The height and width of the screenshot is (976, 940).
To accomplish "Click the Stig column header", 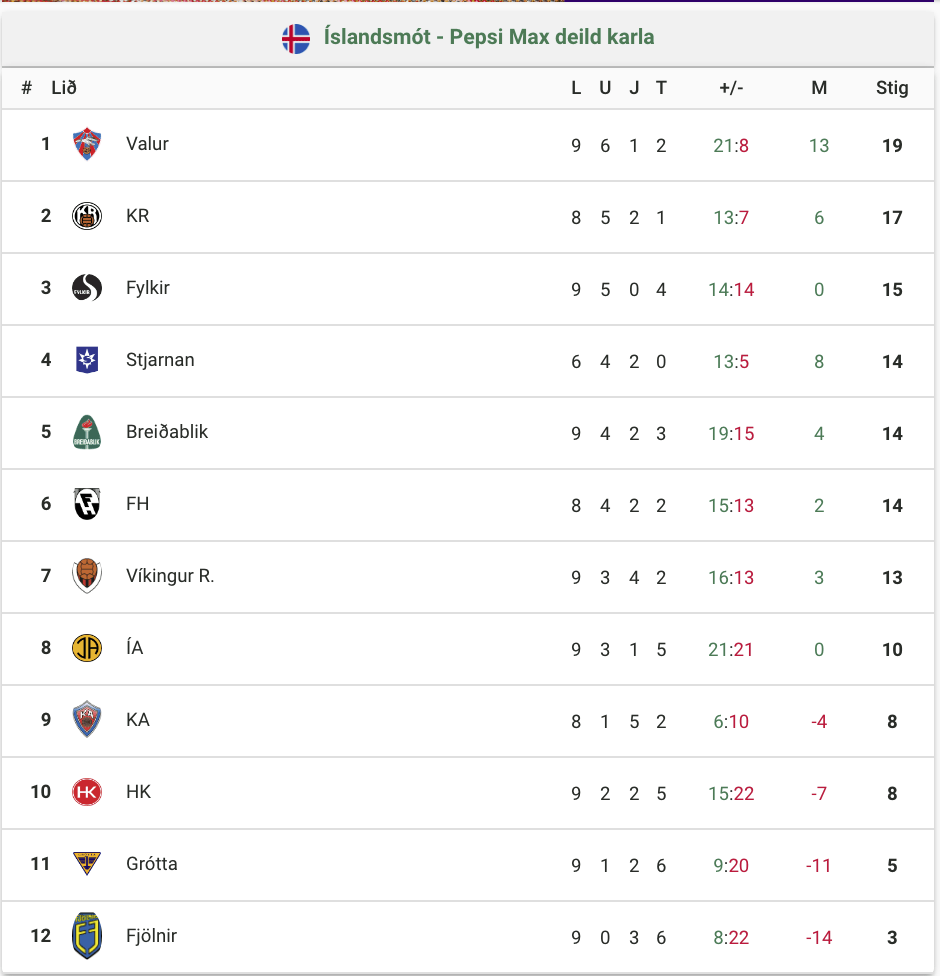I will point(892,88).
